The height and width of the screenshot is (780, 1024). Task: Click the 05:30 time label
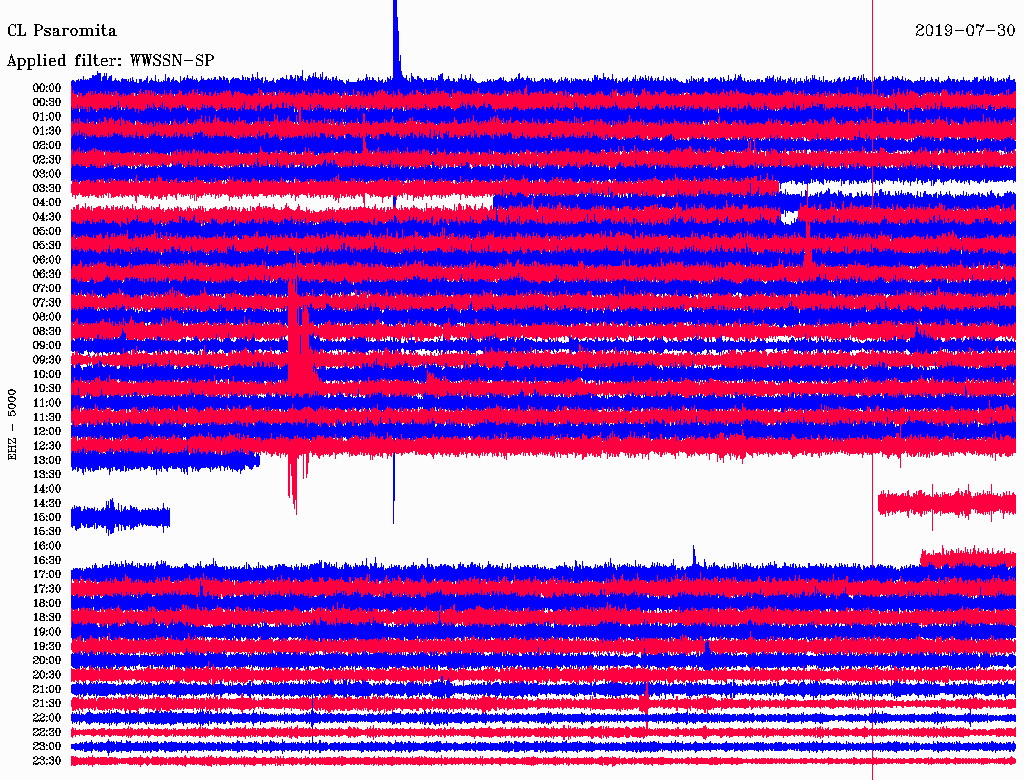tap(47, 246)
